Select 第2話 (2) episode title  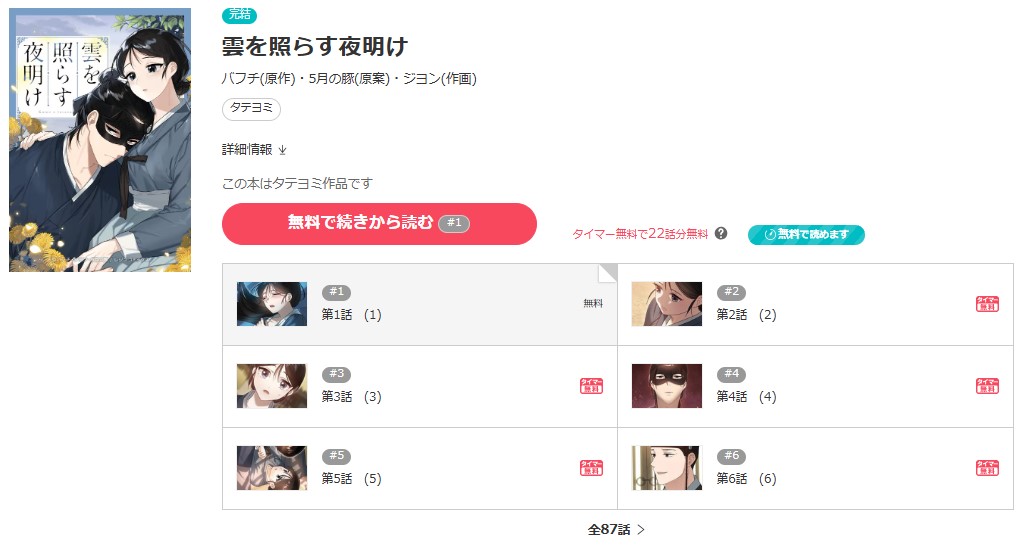[746, 315]
